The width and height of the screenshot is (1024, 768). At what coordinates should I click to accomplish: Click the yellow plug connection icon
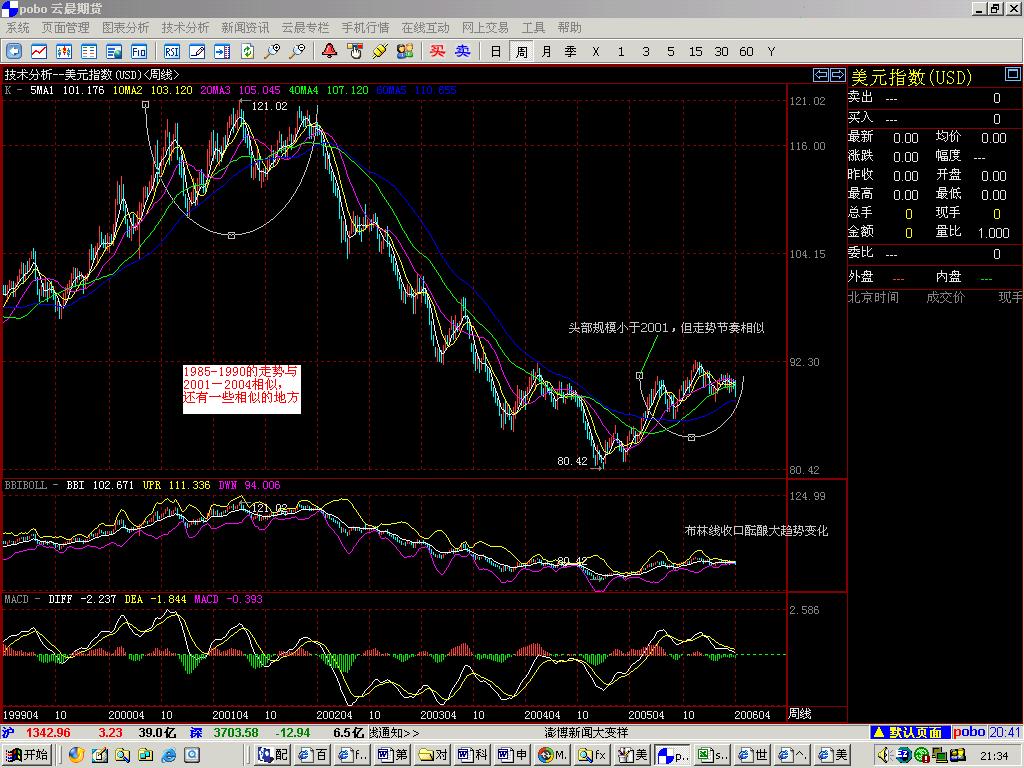tap(380, 51)
